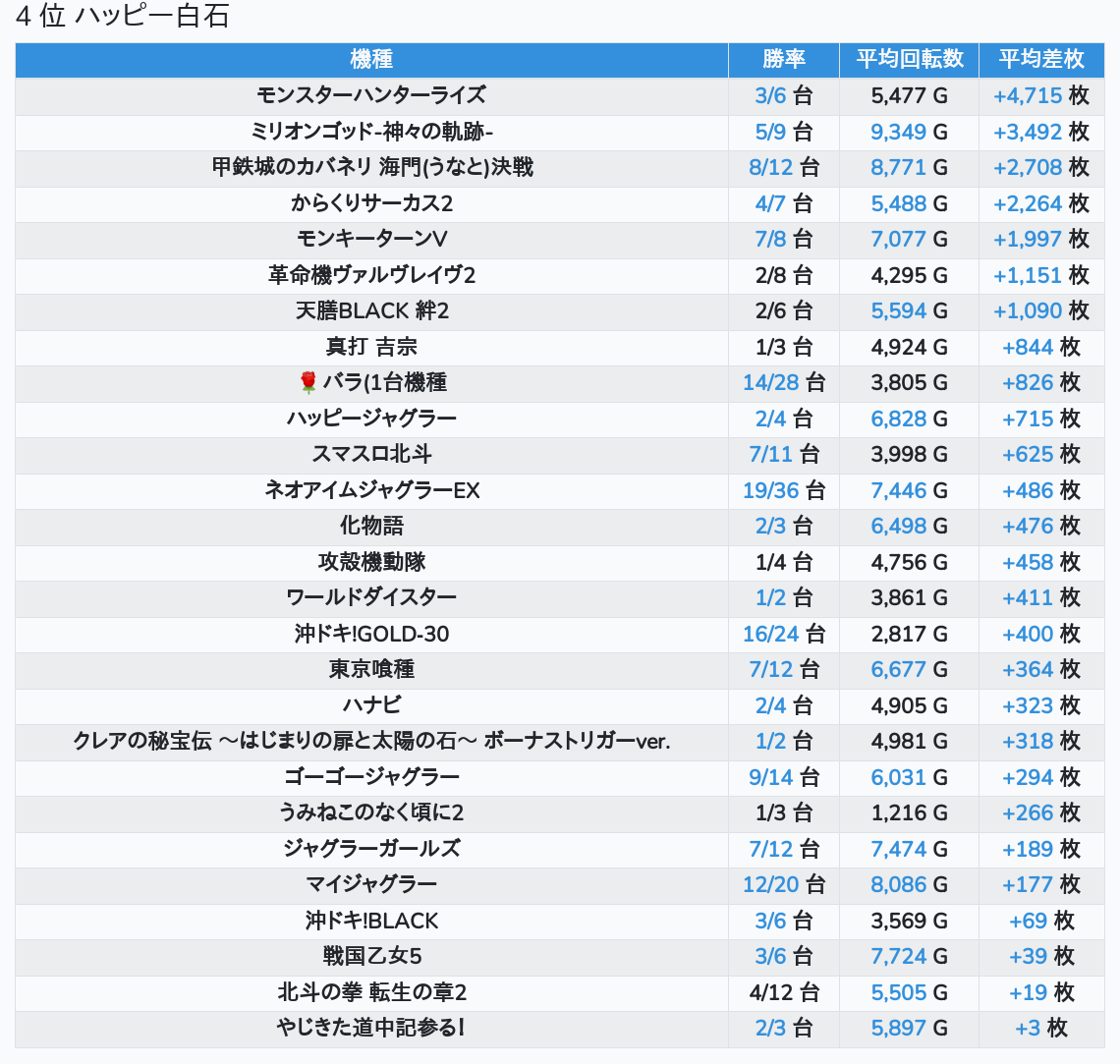This screenshot has height=1064, width=1120.
Task: Select 革命機ヴァルヴレイヴ2 machine name
Action: point(371,275)
